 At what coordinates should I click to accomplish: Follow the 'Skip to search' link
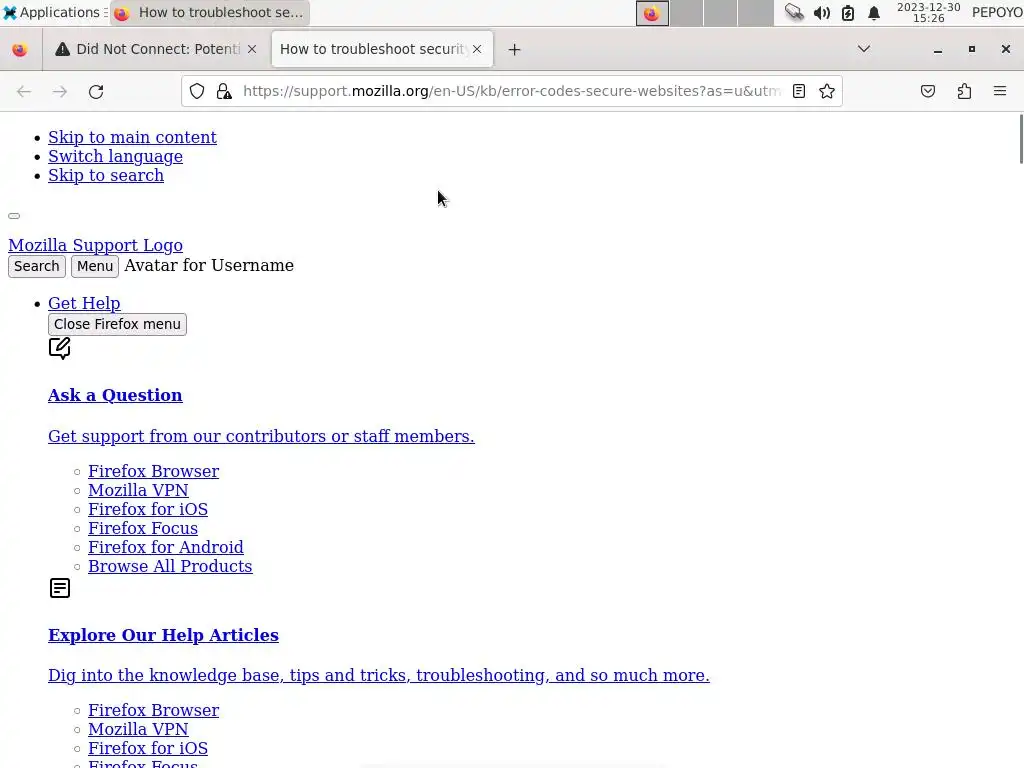(106, 176)
